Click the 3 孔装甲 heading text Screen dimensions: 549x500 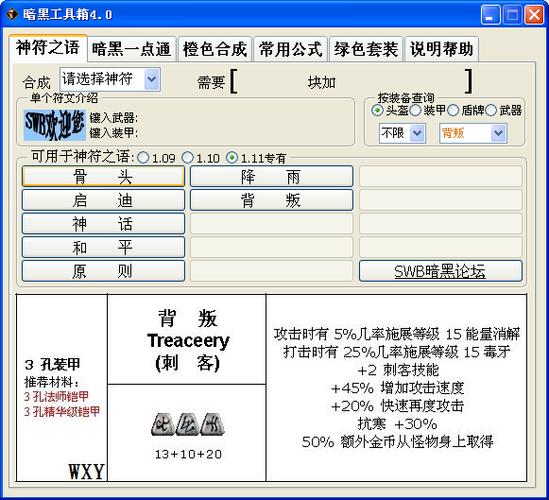(52, 365)
